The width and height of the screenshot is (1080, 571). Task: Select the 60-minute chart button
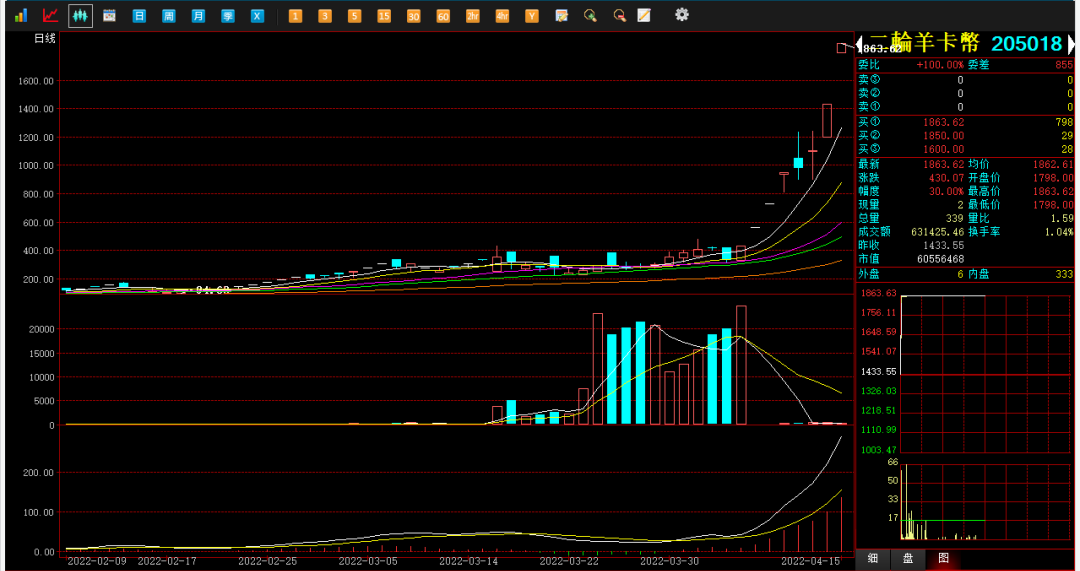443,16
